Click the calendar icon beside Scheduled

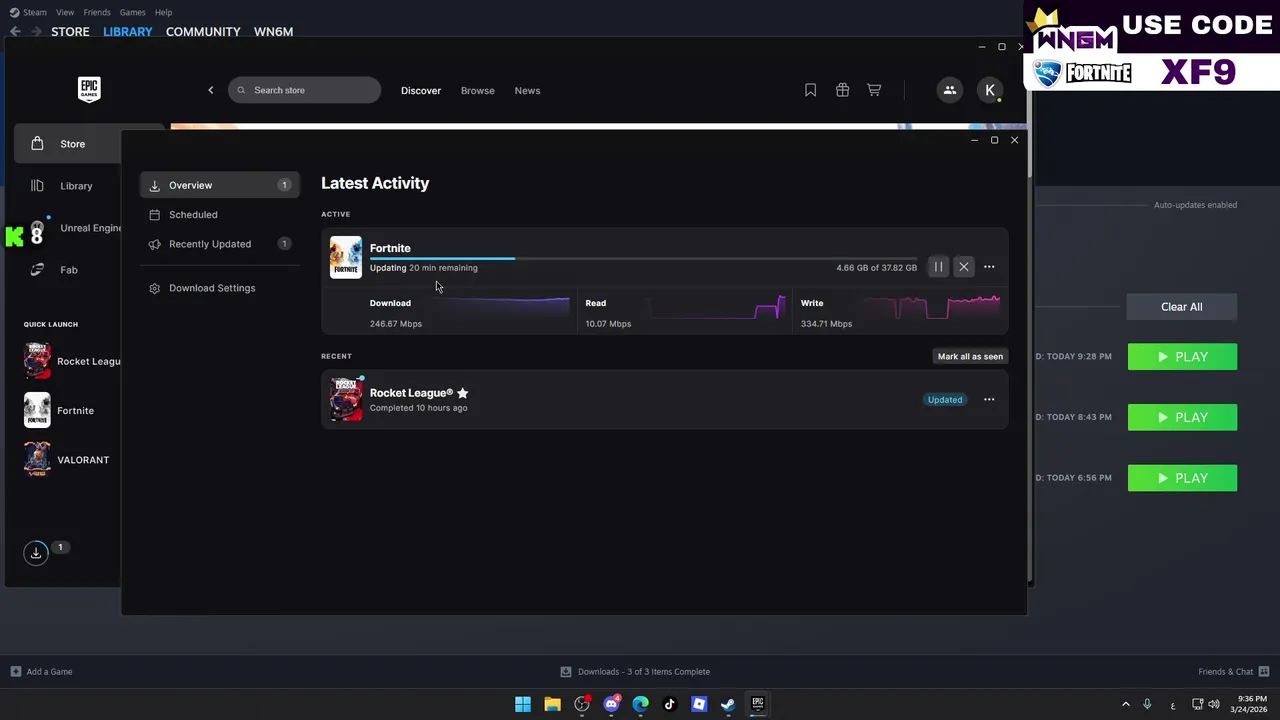pyautogui.click(x=154, y=214)
